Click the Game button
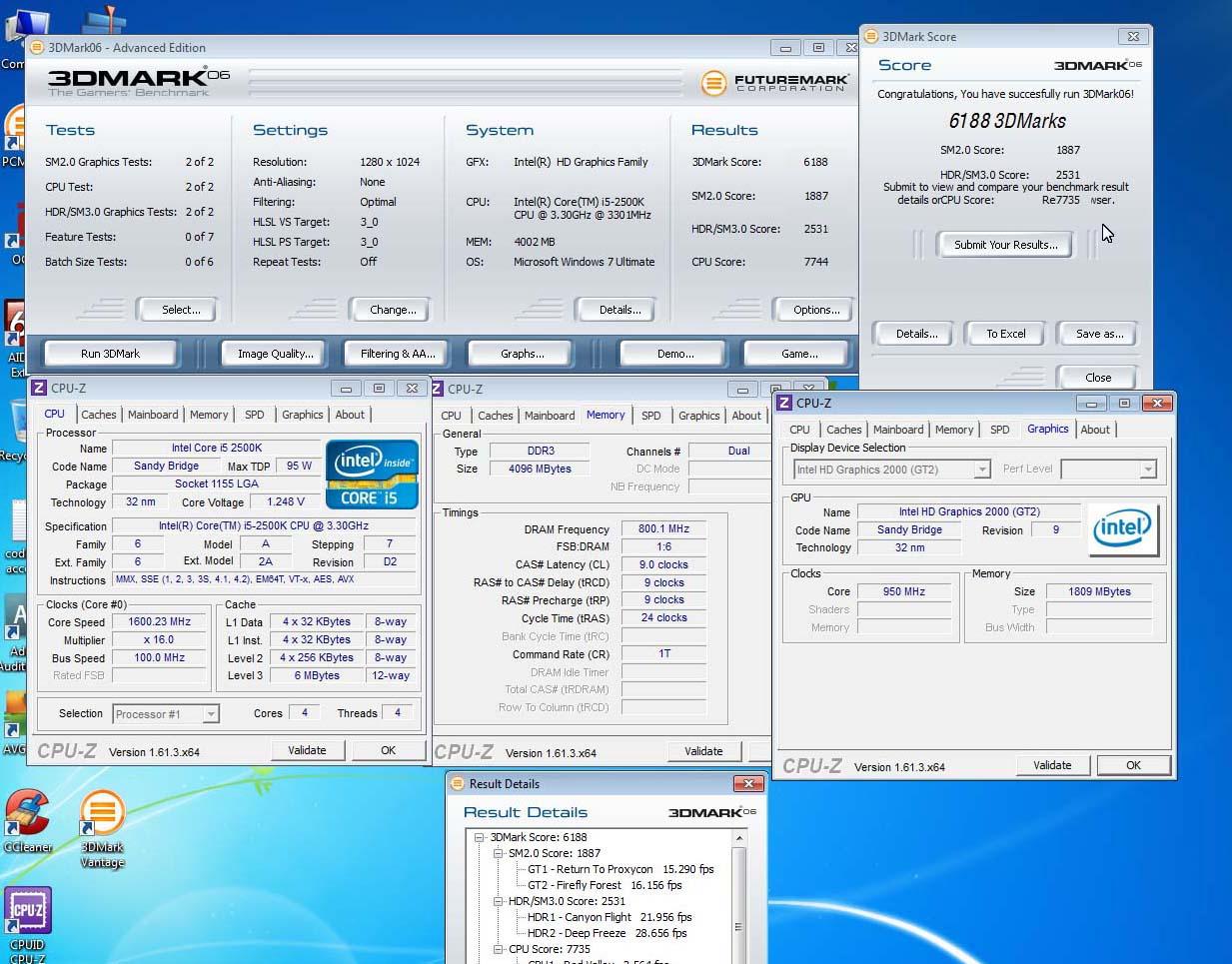 (x=799, y=354)
